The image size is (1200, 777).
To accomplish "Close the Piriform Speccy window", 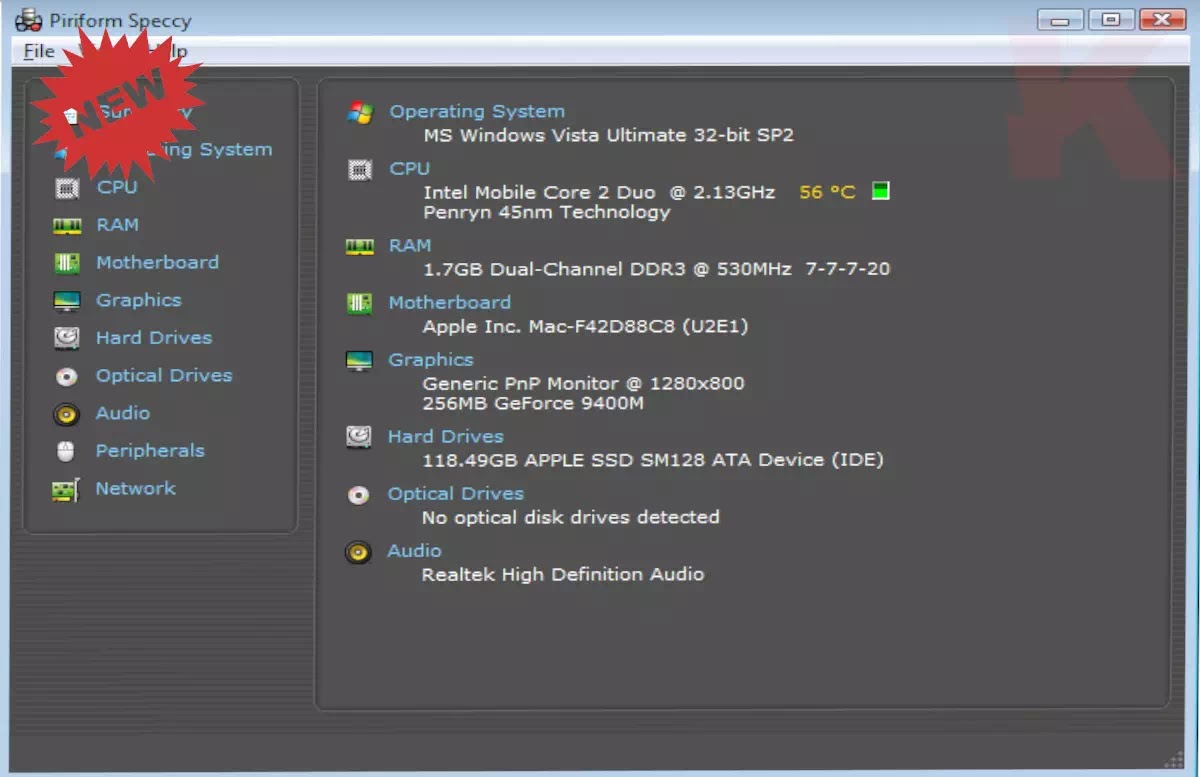I will (1162, 19).
